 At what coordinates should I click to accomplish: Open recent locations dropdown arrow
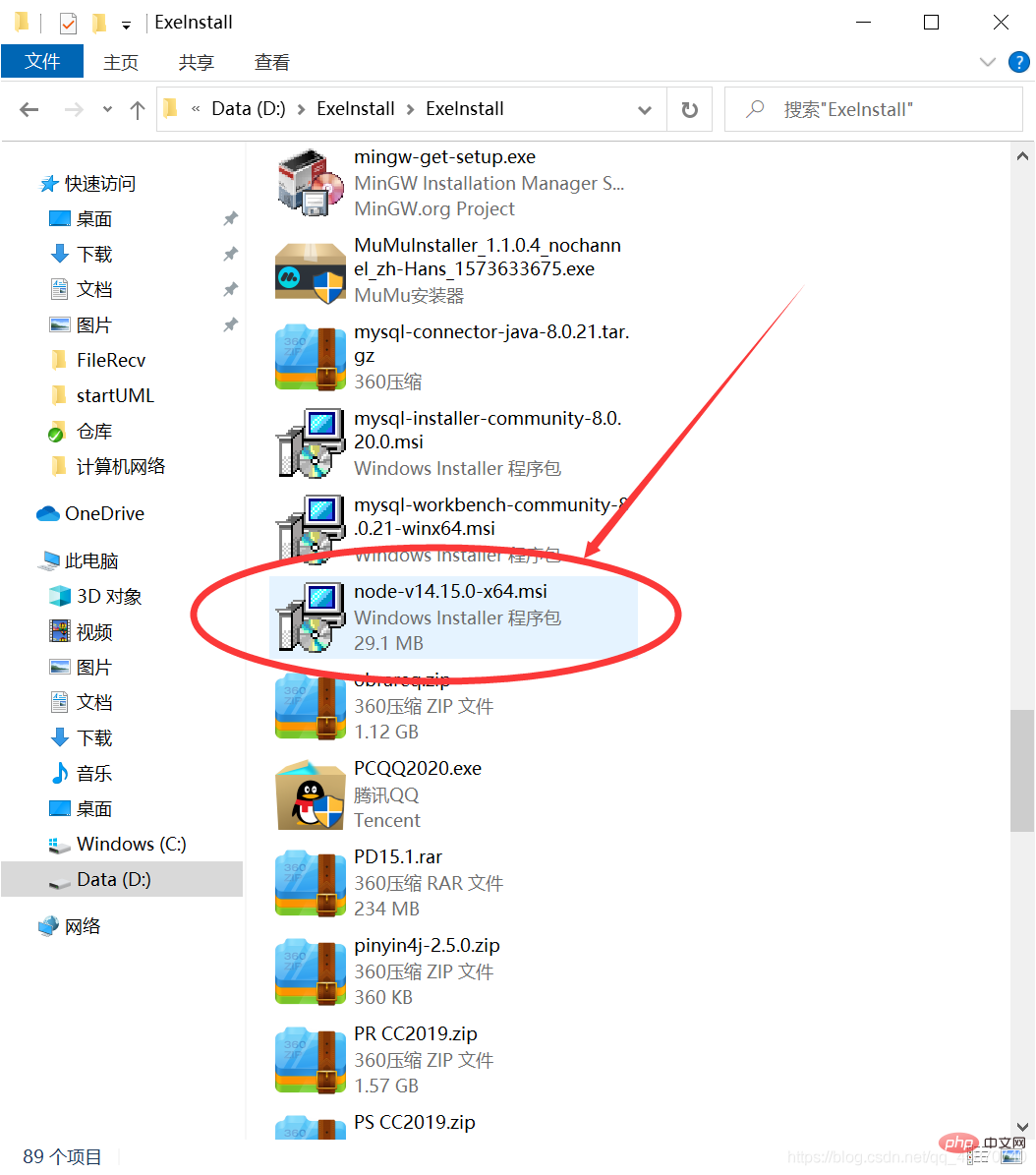pyautogui.click(x=107, y=109)
